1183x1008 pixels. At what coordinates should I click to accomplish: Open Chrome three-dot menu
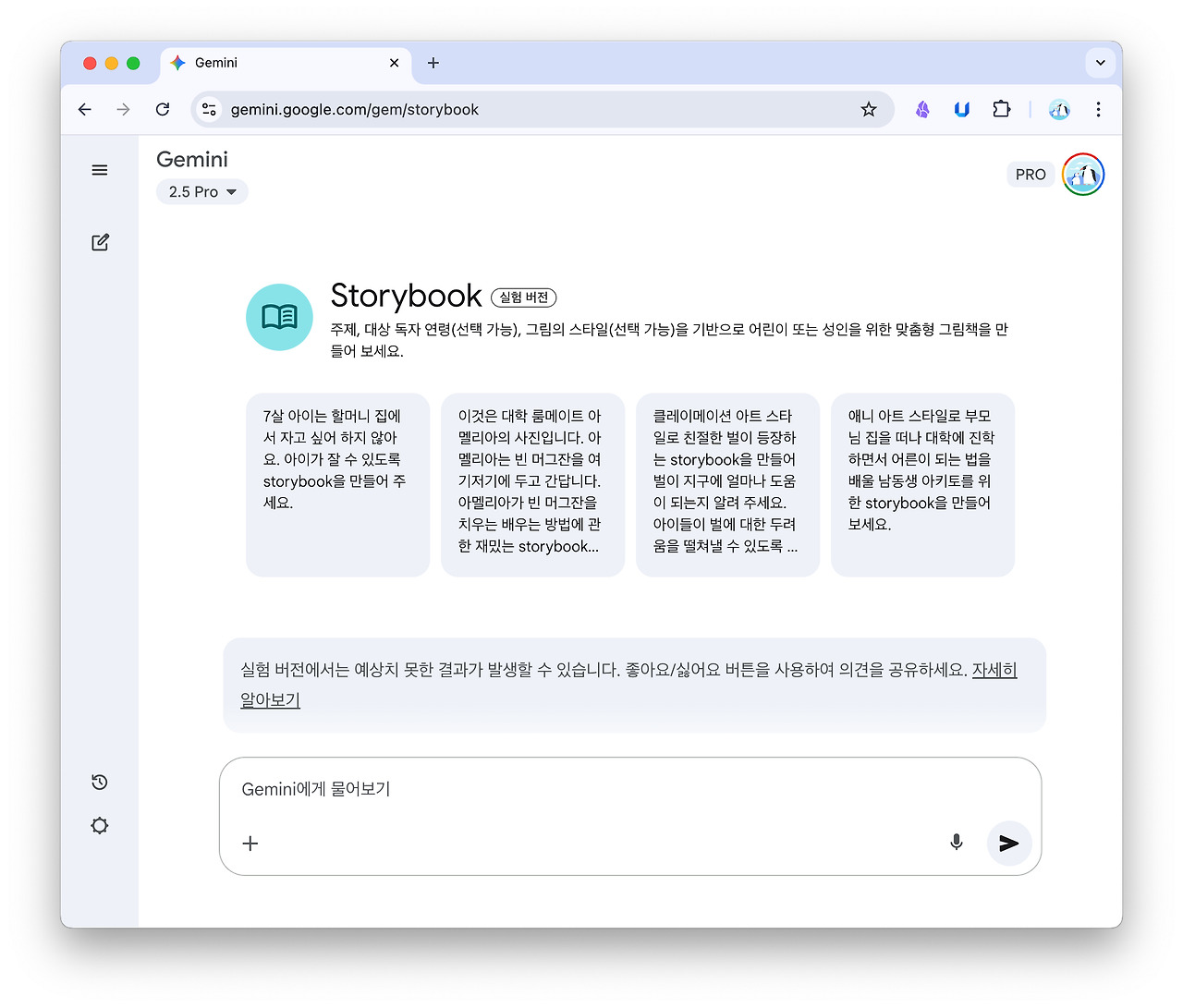(x=1098, y=109)
